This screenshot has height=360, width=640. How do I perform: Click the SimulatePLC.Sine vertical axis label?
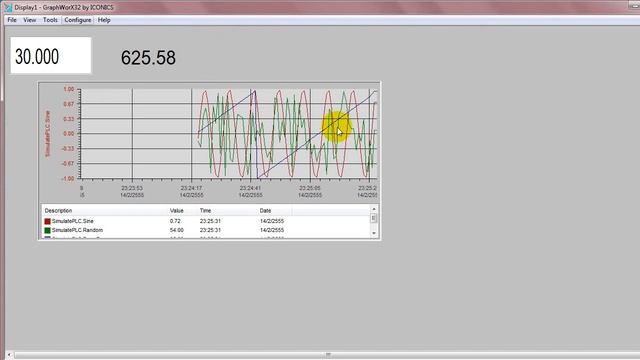tap(48, 134)
